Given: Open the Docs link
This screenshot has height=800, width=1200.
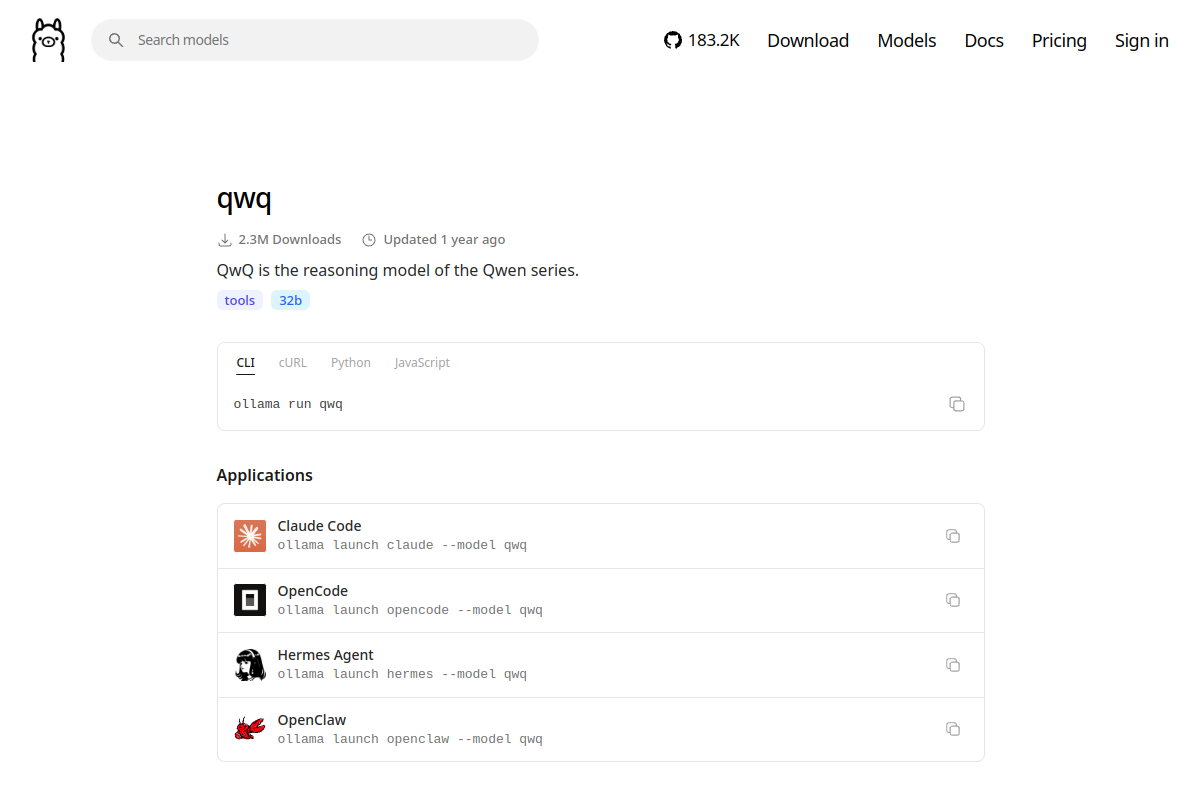Looking at the screenshot, I should pyautogui.click(x=984, y=40).
